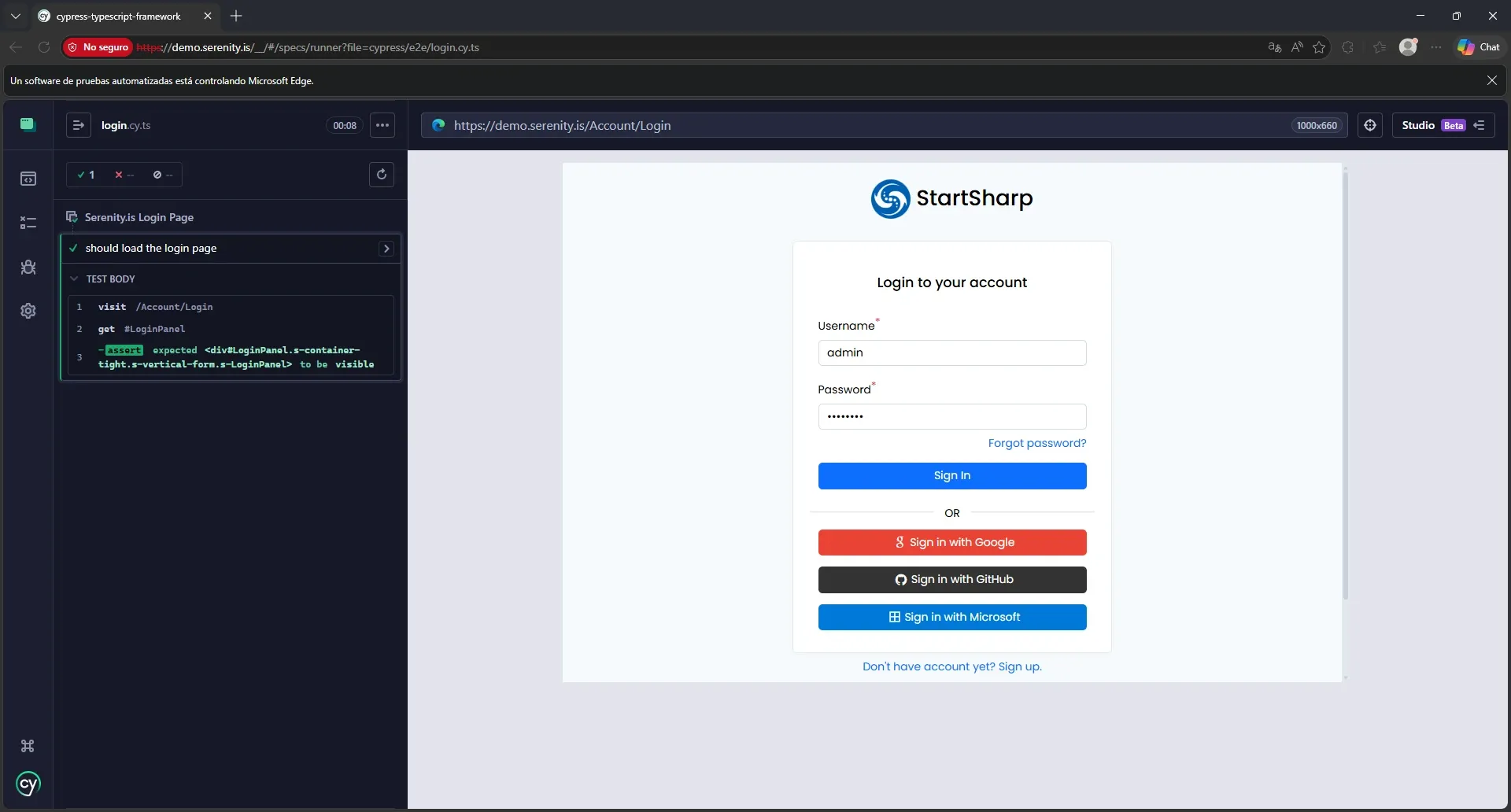Click the 'No seguro' security badge
Viewport: 1511px width, 812px height.
coord(98,47)
